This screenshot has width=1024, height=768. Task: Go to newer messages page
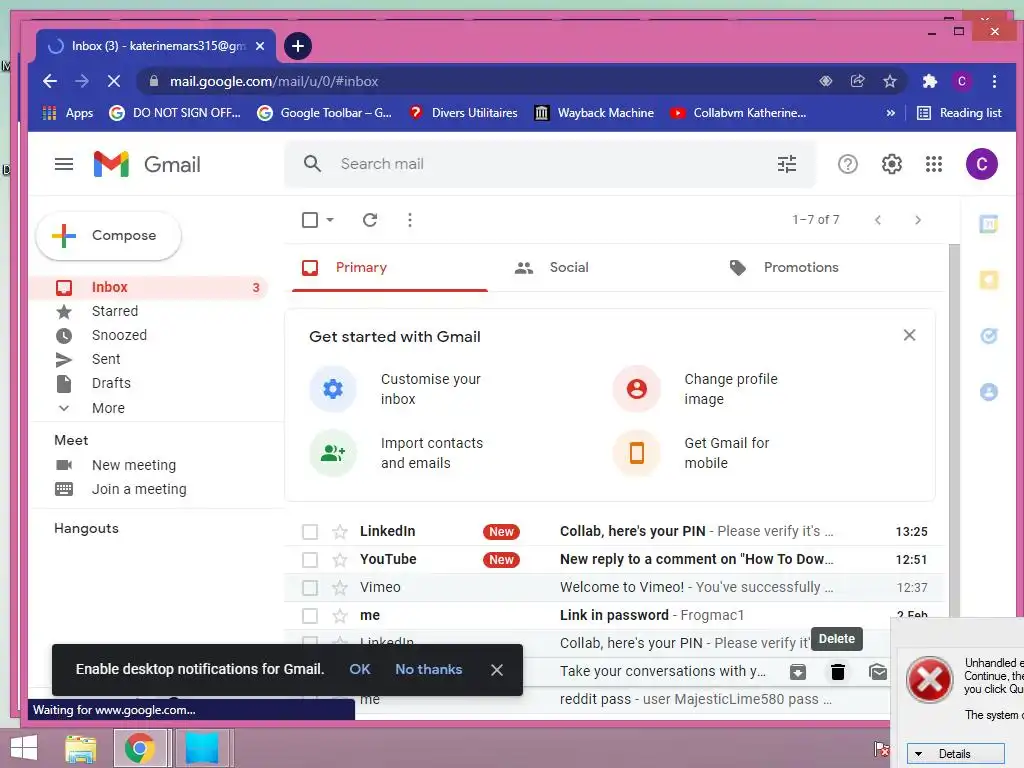878,220
